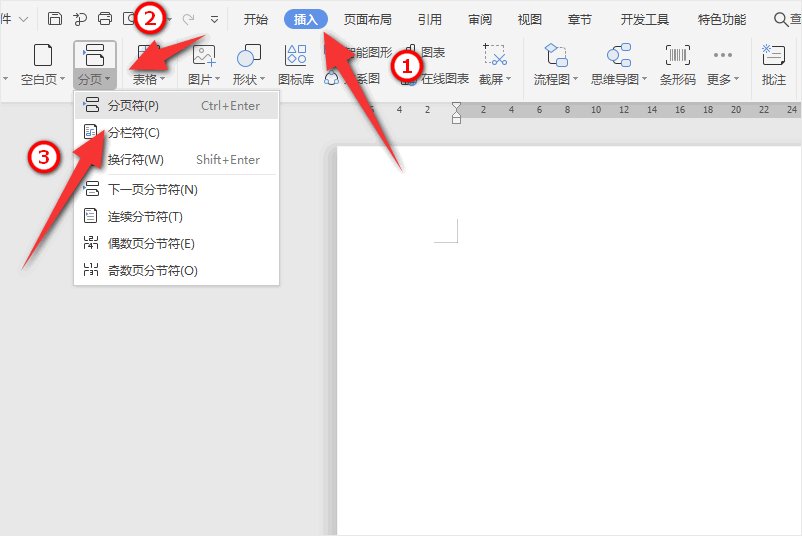Image resolution: width=802 pixels, height=536 pixels.
Task: Click the 流程图 flowchart icon
Action: point(556,55)
